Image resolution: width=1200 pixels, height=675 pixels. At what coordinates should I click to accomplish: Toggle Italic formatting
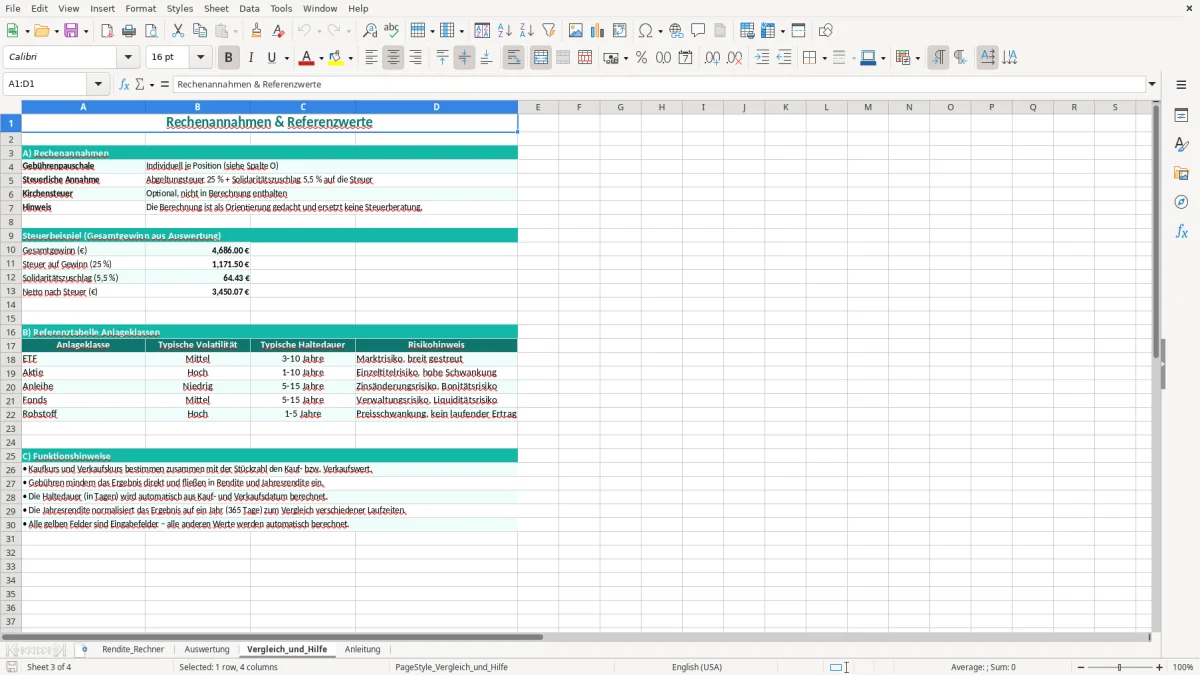[x=250, y=58]
